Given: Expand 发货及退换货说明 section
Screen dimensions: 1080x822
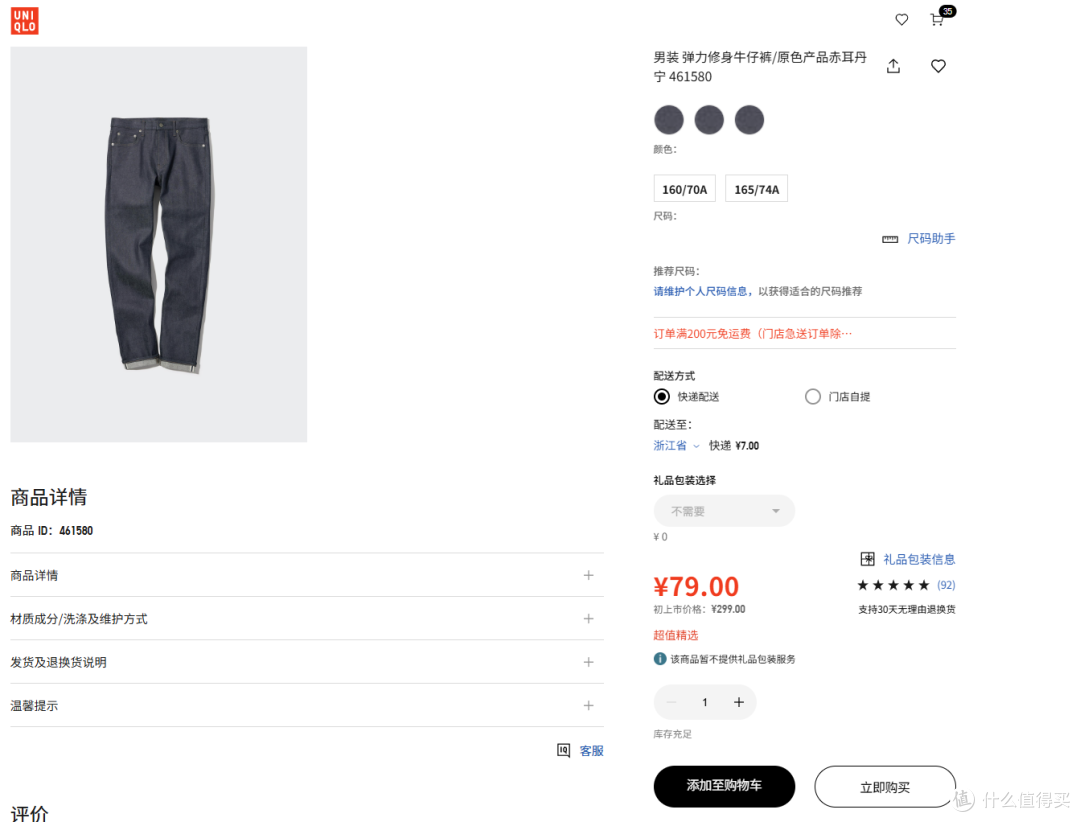Looking at the screenshot, I should [307, 662].
